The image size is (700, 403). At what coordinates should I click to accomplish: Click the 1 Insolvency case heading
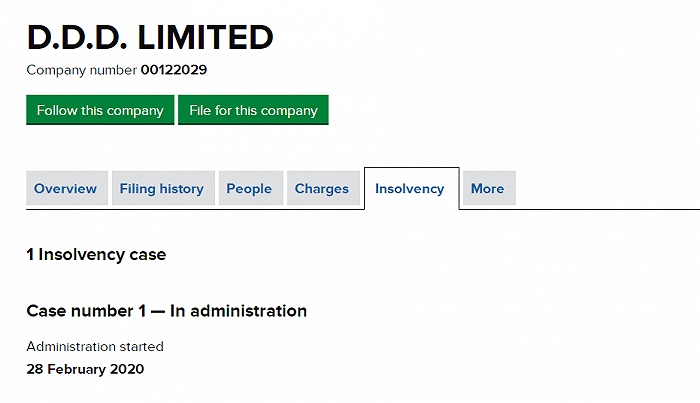96,254
